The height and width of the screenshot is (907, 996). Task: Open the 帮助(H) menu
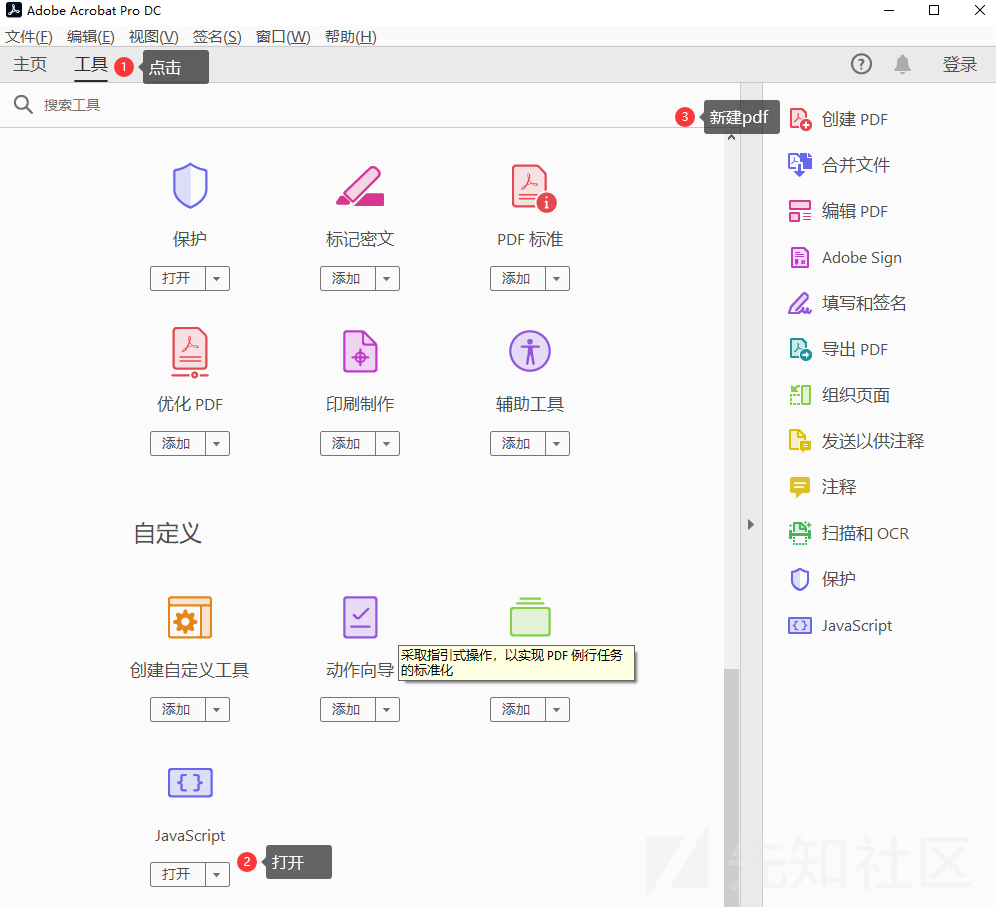[x=351, y=37]
